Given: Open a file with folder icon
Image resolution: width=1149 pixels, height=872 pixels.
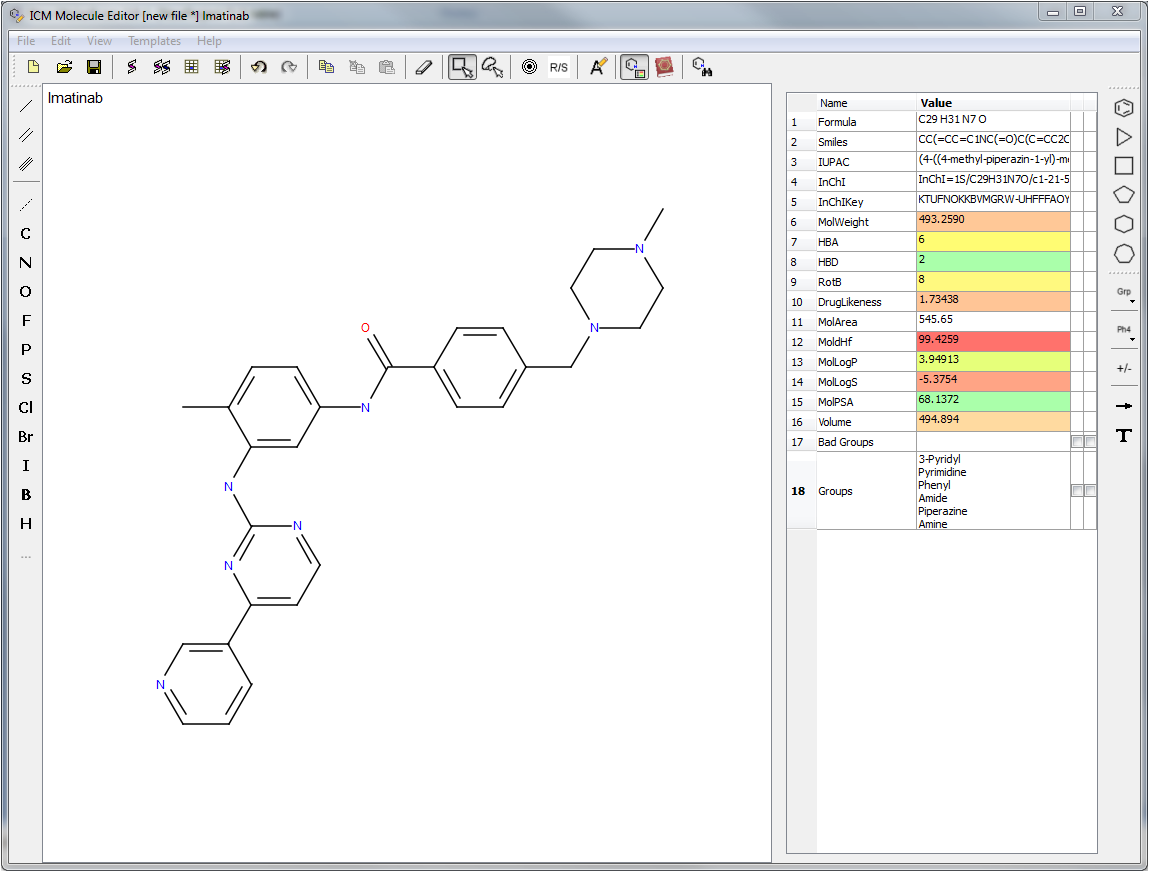Looking at the screenshot, I should point(64,67).
